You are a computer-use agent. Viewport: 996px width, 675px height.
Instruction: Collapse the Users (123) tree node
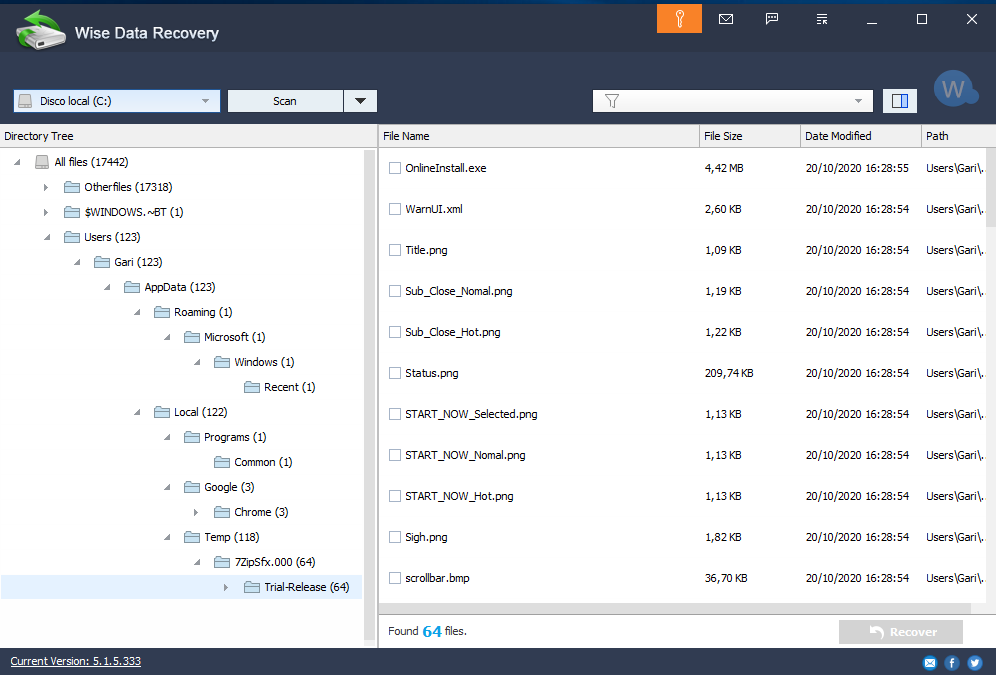tap(46, 237)
